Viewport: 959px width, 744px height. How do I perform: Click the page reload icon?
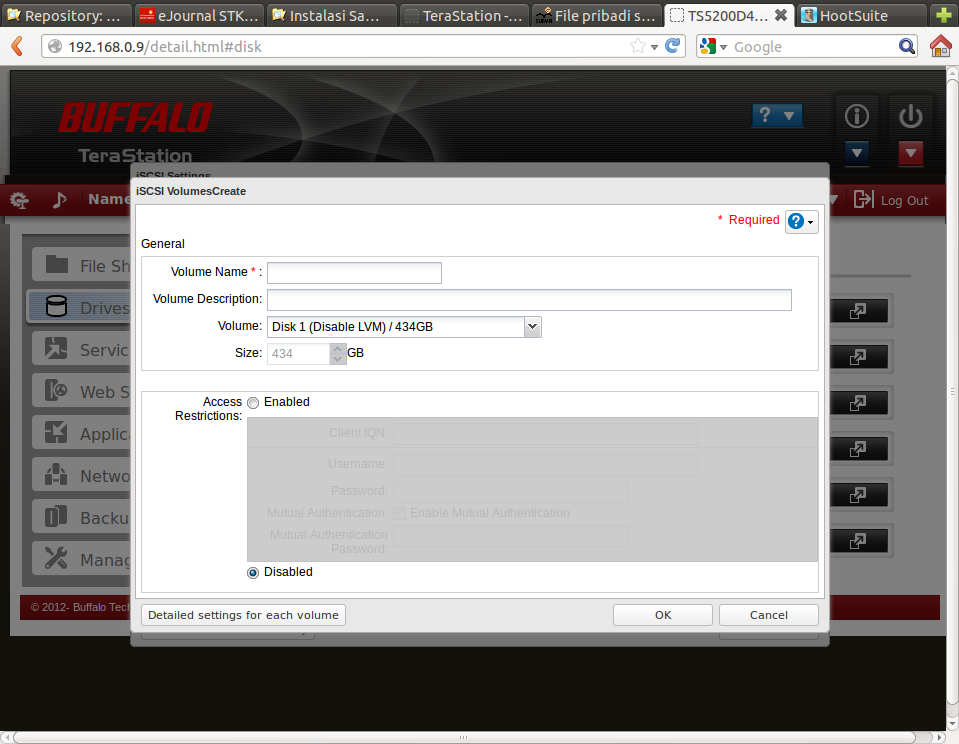673,46
